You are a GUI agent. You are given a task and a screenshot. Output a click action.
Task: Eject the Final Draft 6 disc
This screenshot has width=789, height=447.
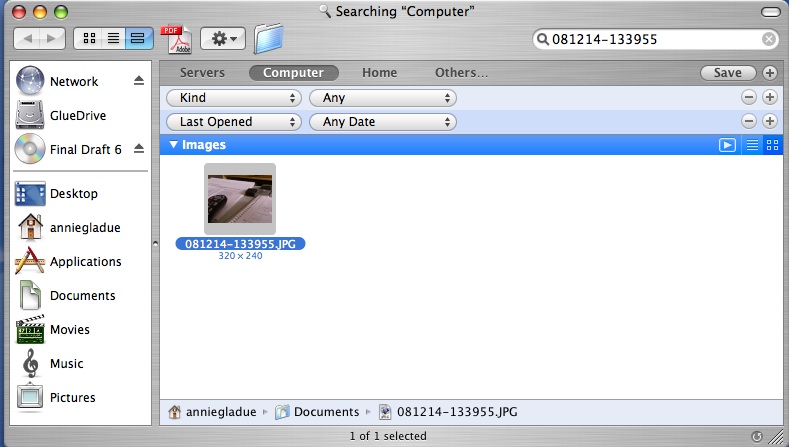coord(139,149)
